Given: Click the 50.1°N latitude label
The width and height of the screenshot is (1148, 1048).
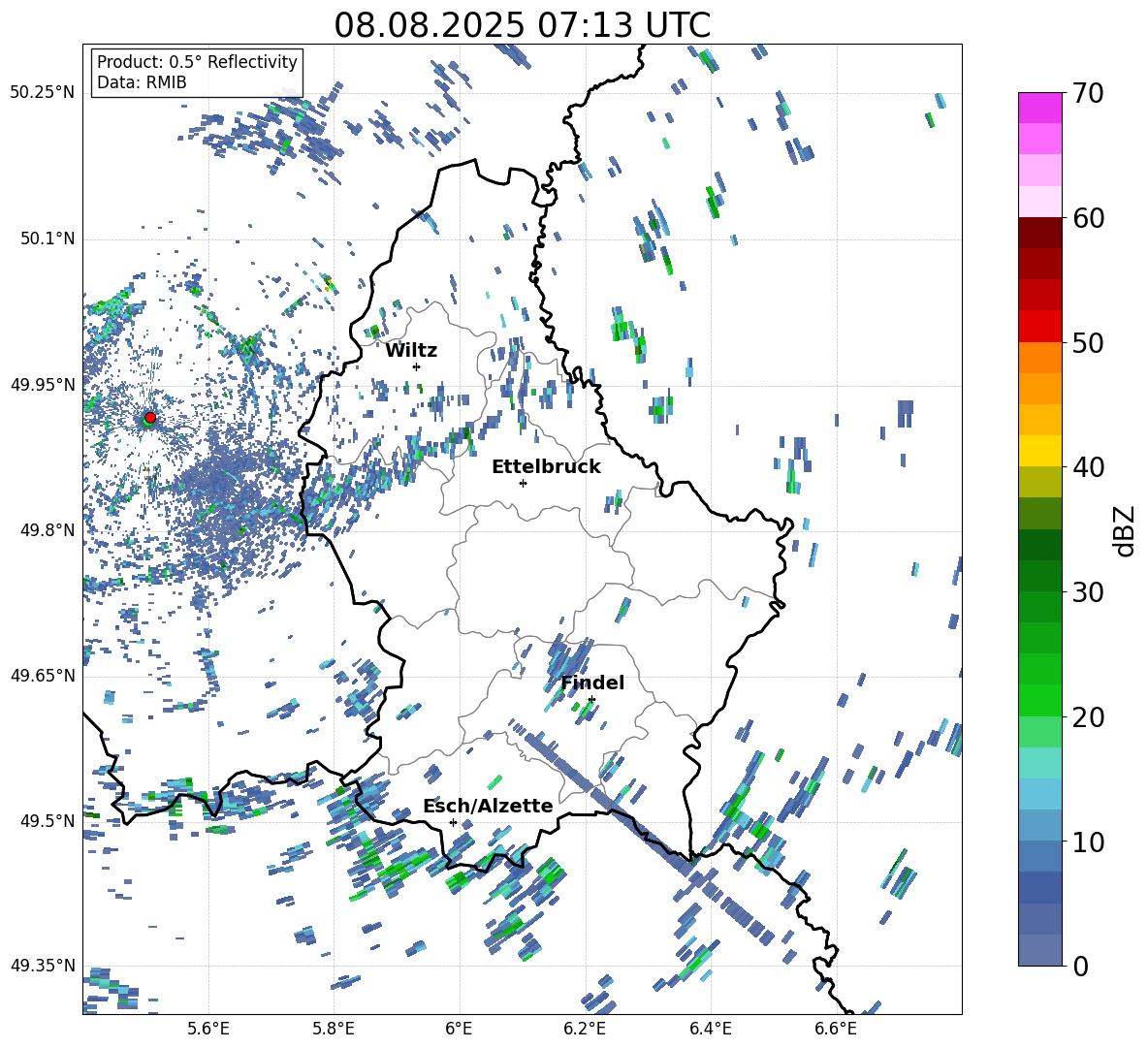Looking at the screenshot, I should tap(48, 238).
